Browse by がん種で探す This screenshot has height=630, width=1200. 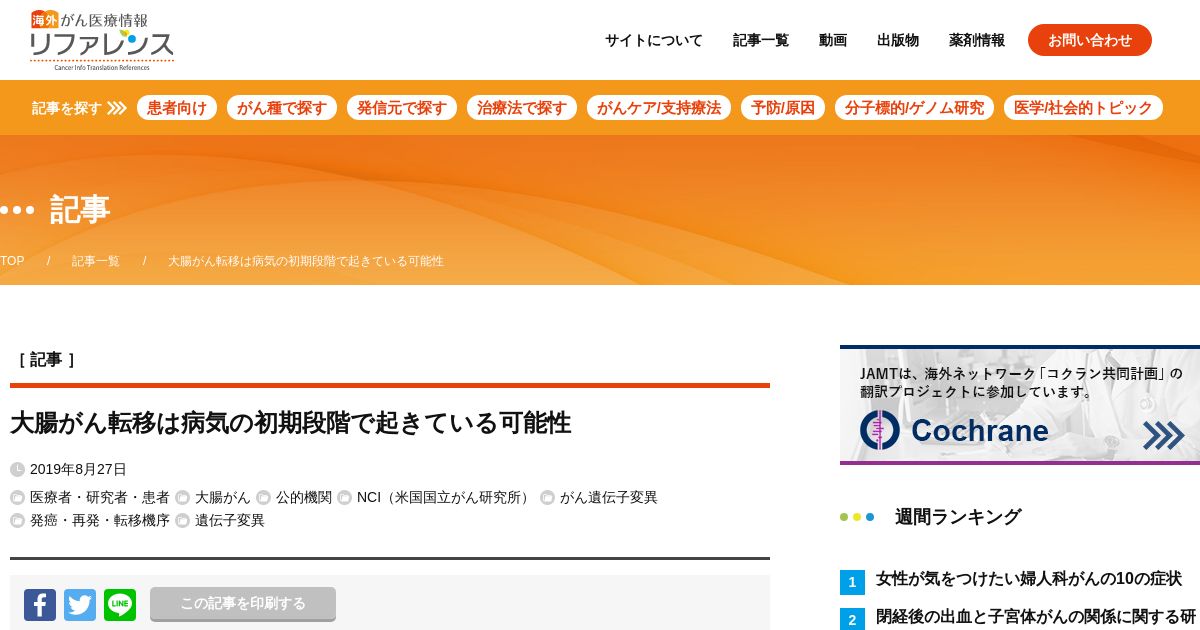coord(282,108)
